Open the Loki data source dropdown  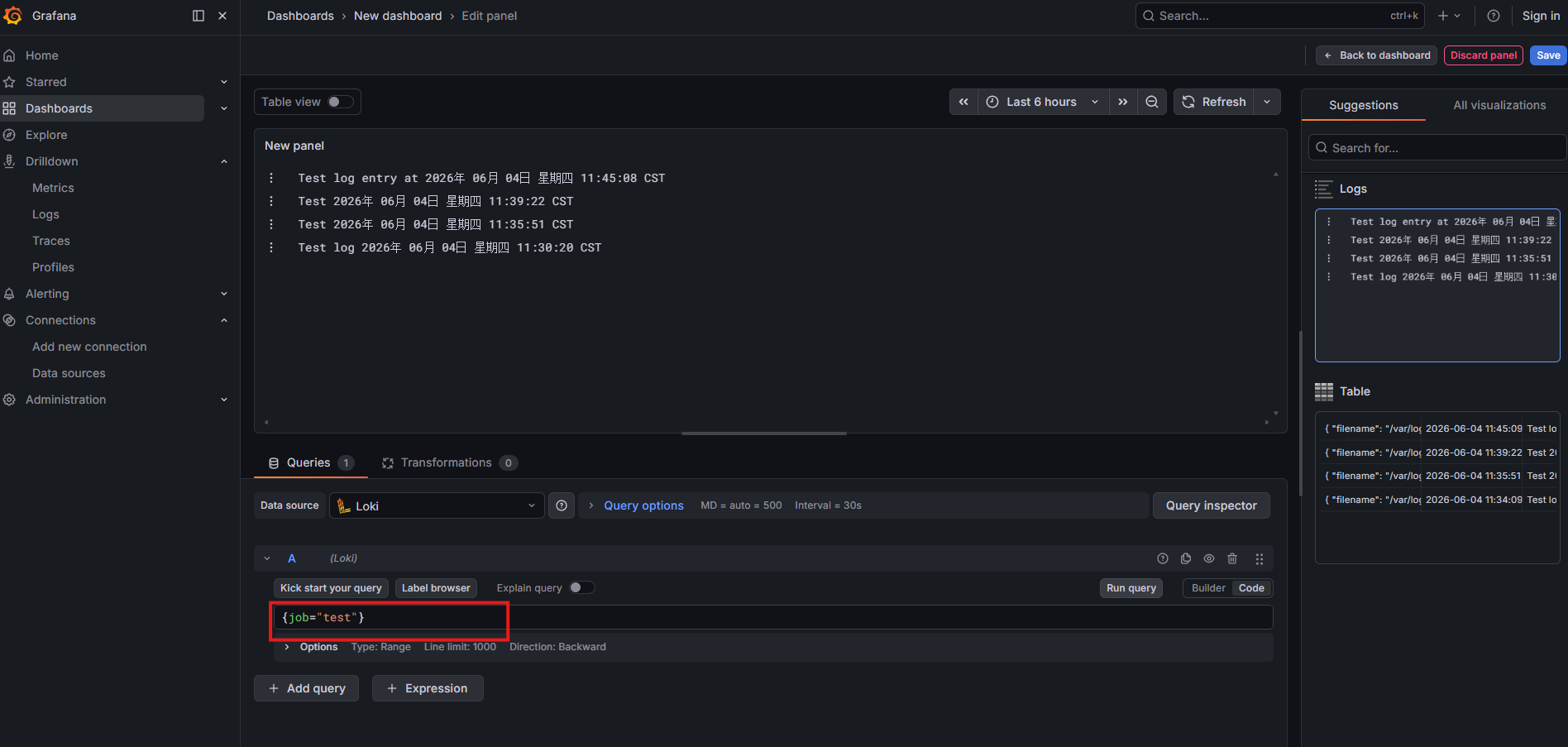point(437,505)
